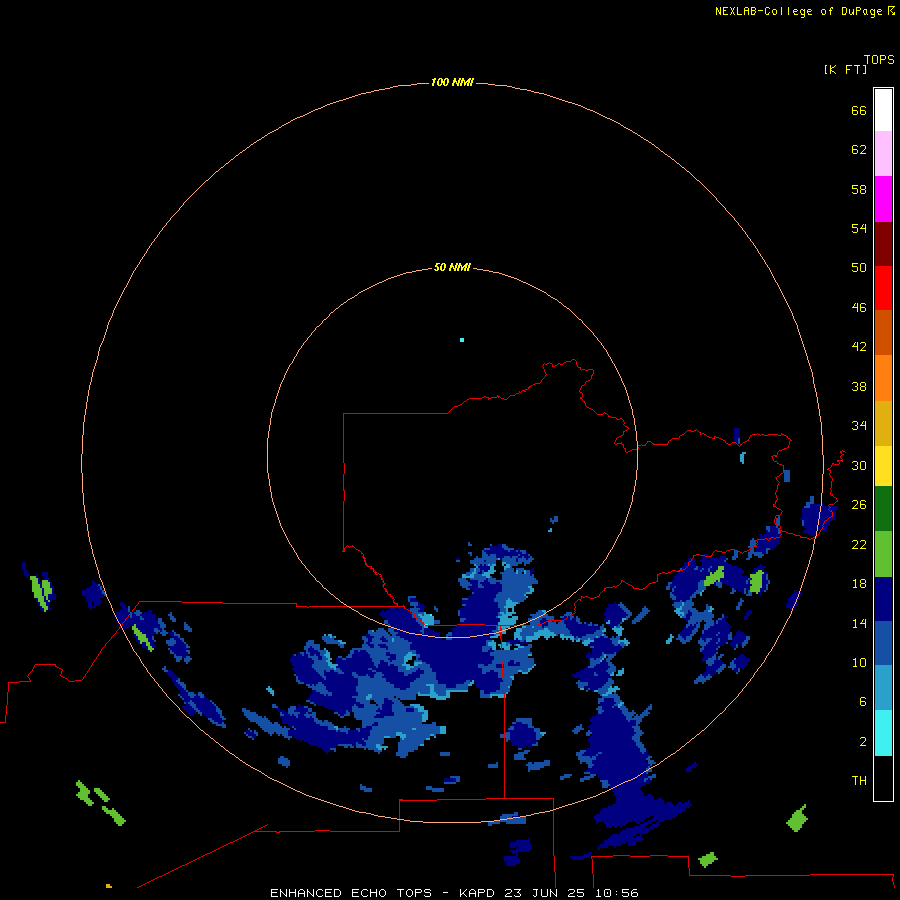Click the dark green legend swatch near 26
Screen dimensions: 900x900
883,509
